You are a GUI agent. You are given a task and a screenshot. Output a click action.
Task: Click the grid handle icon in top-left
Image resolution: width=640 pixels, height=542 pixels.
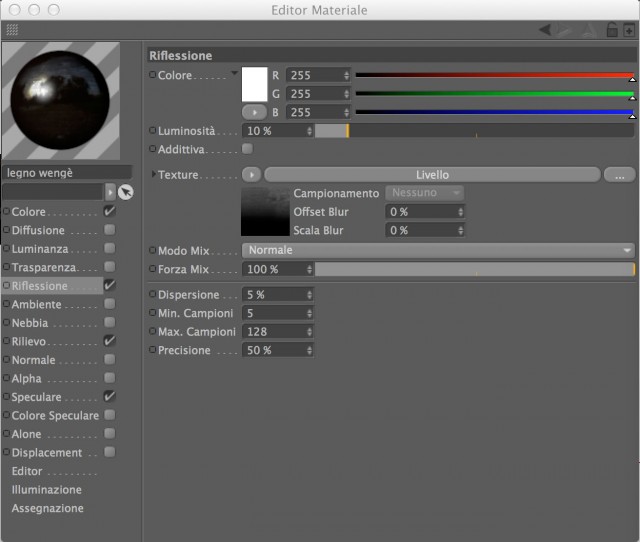12,29
